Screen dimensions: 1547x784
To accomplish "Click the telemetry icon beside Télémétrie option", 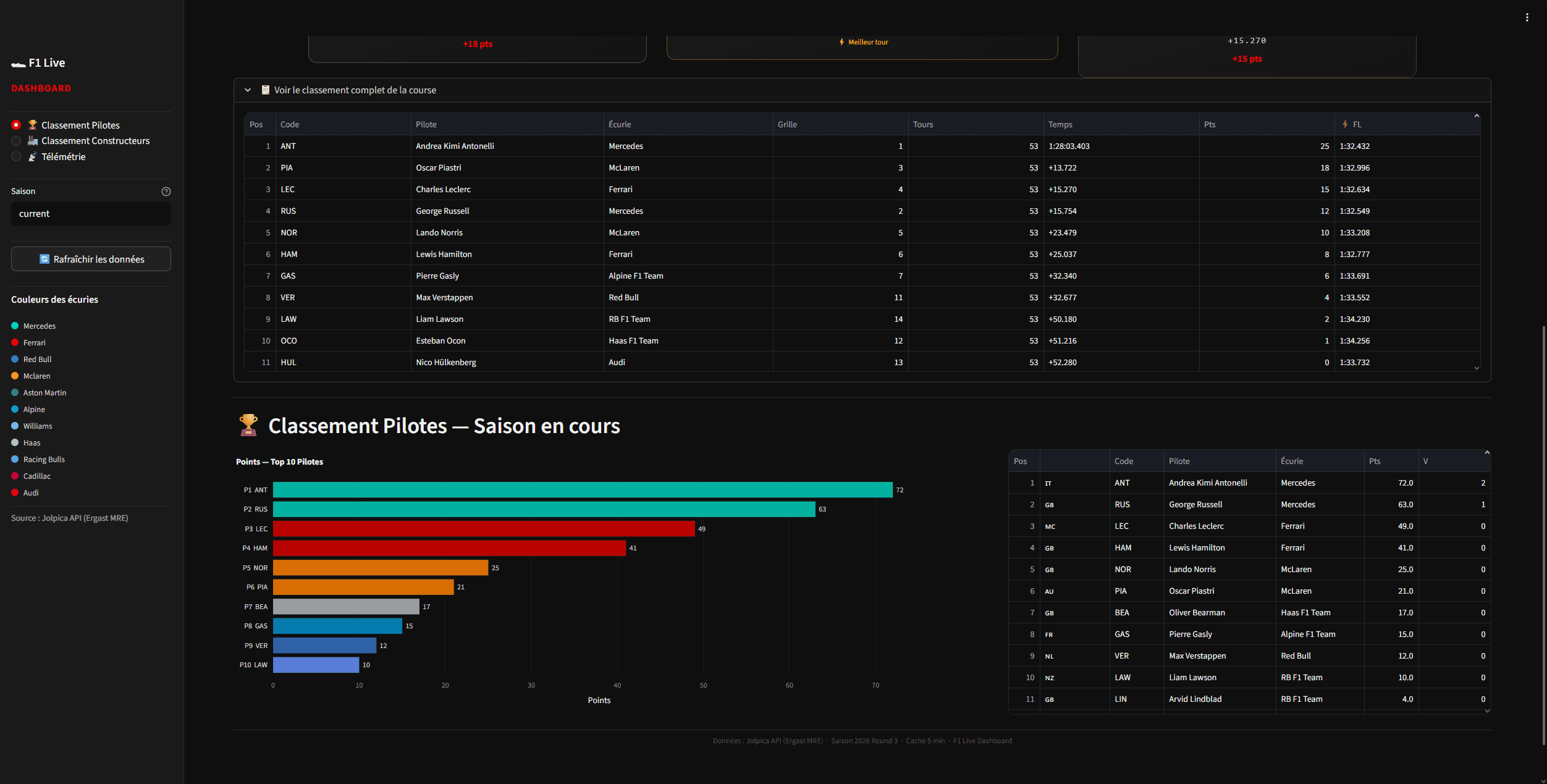I will [x=32, y=156].
